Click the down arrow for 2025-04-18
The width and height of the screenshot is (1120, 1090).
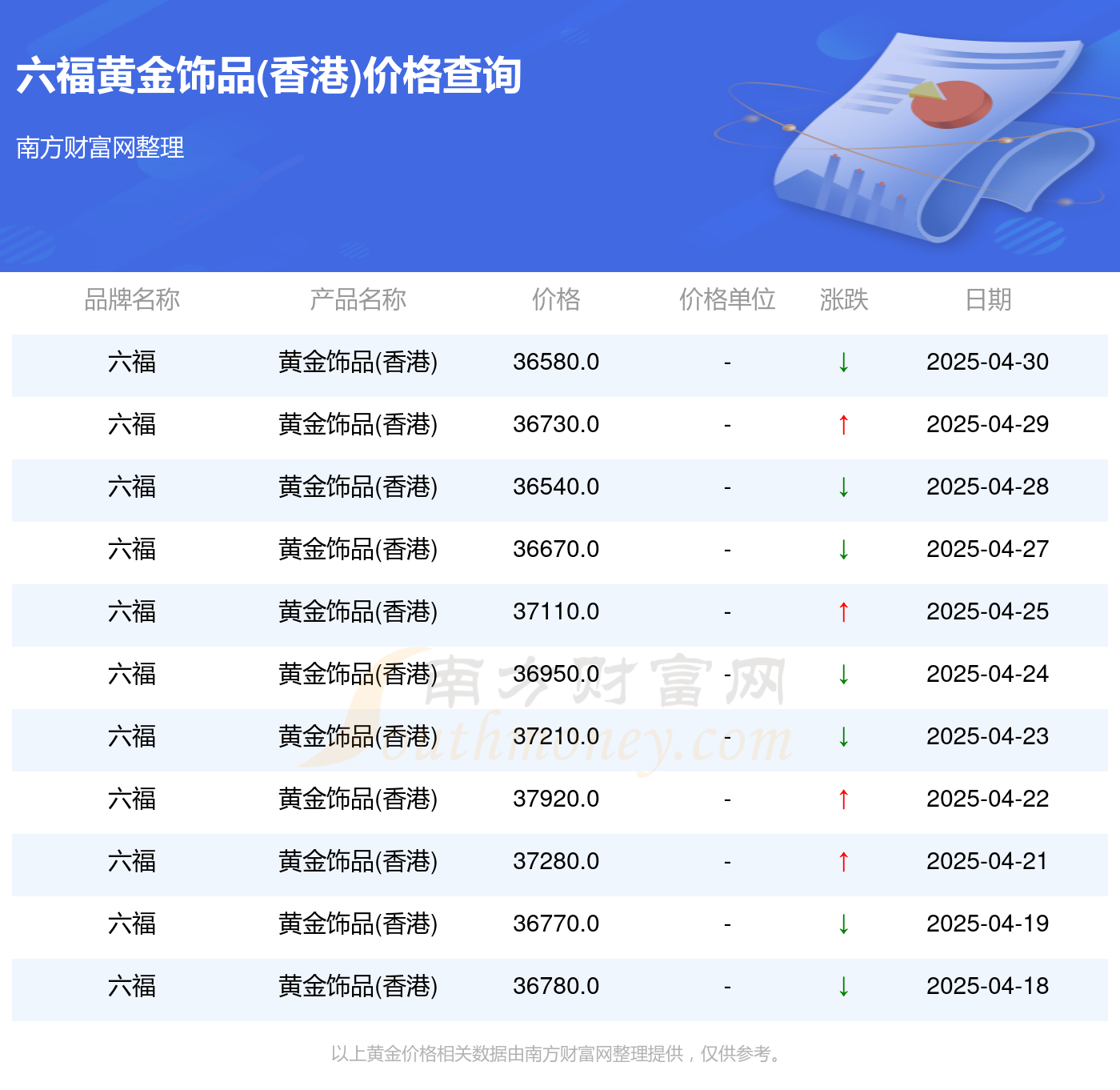click(843, 987)
